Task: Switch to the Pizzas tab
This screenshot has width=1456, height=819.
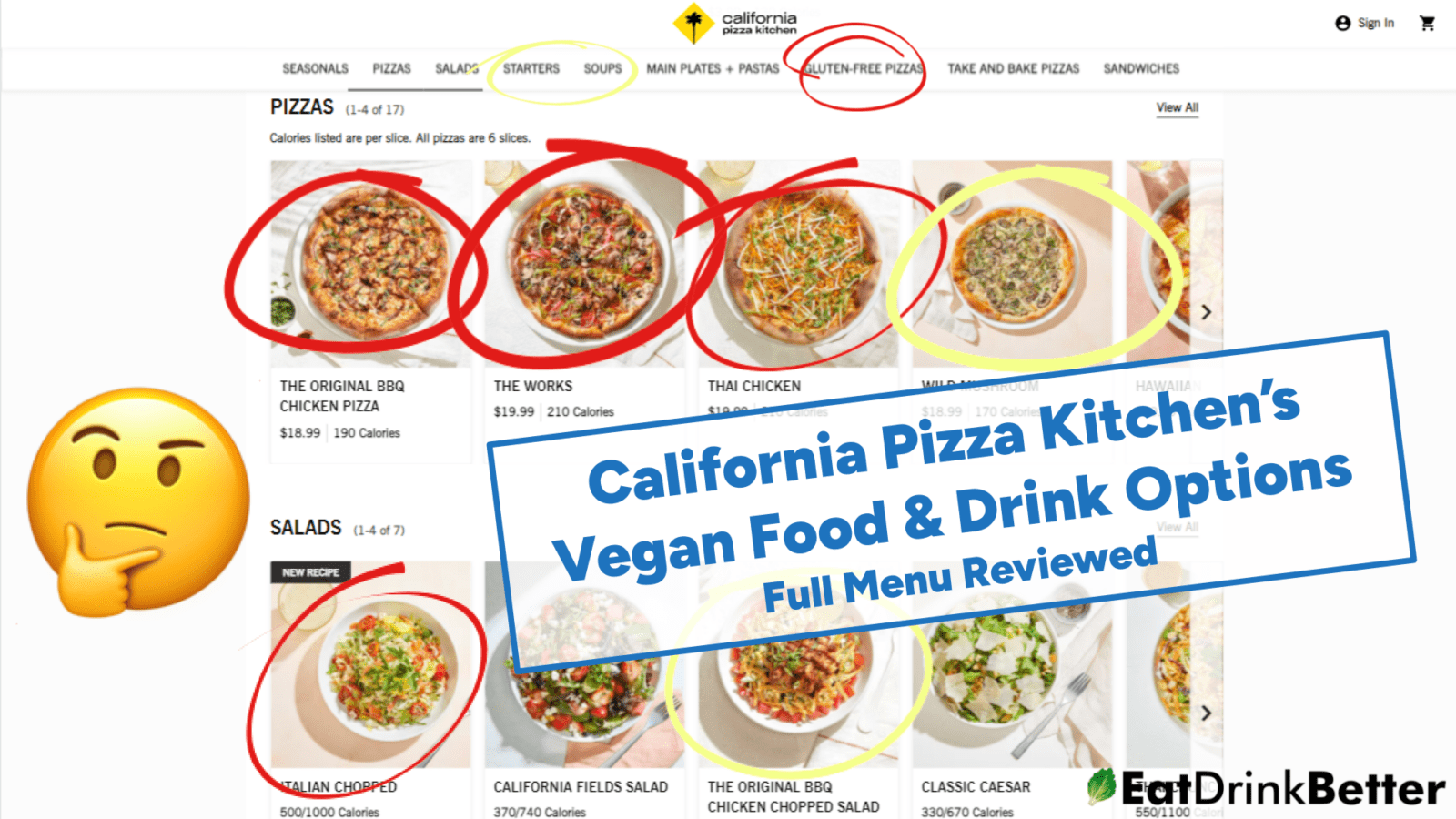Action: tap(391, 68)
